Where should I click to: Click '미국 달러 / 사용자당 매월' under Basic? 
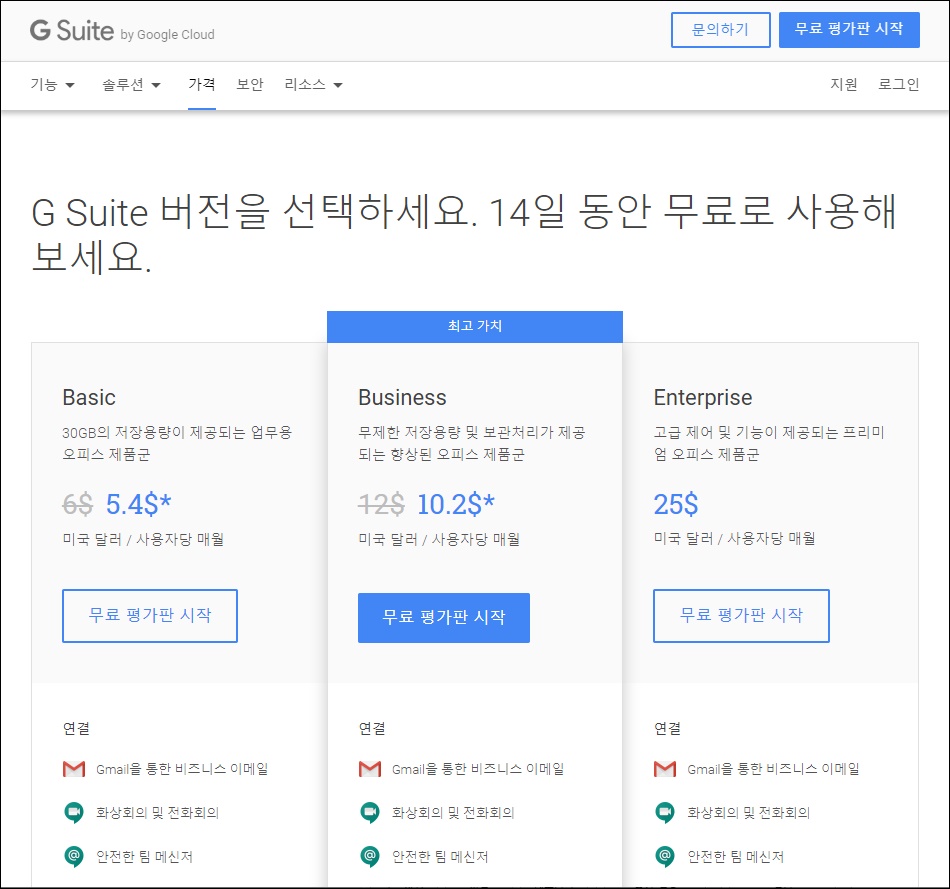tap(143, 539)
